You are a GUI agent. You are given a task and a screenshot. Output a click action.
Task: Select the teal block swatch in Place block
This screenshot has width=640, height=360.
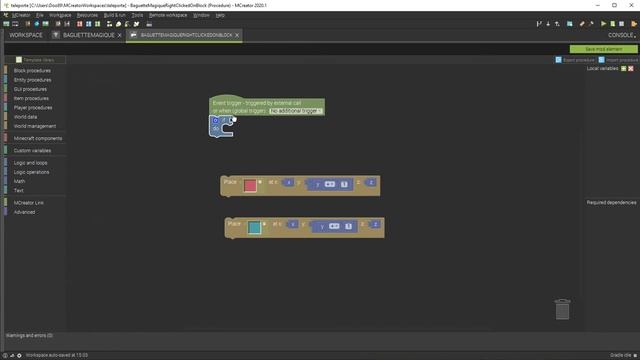click(x=254, y=227)
